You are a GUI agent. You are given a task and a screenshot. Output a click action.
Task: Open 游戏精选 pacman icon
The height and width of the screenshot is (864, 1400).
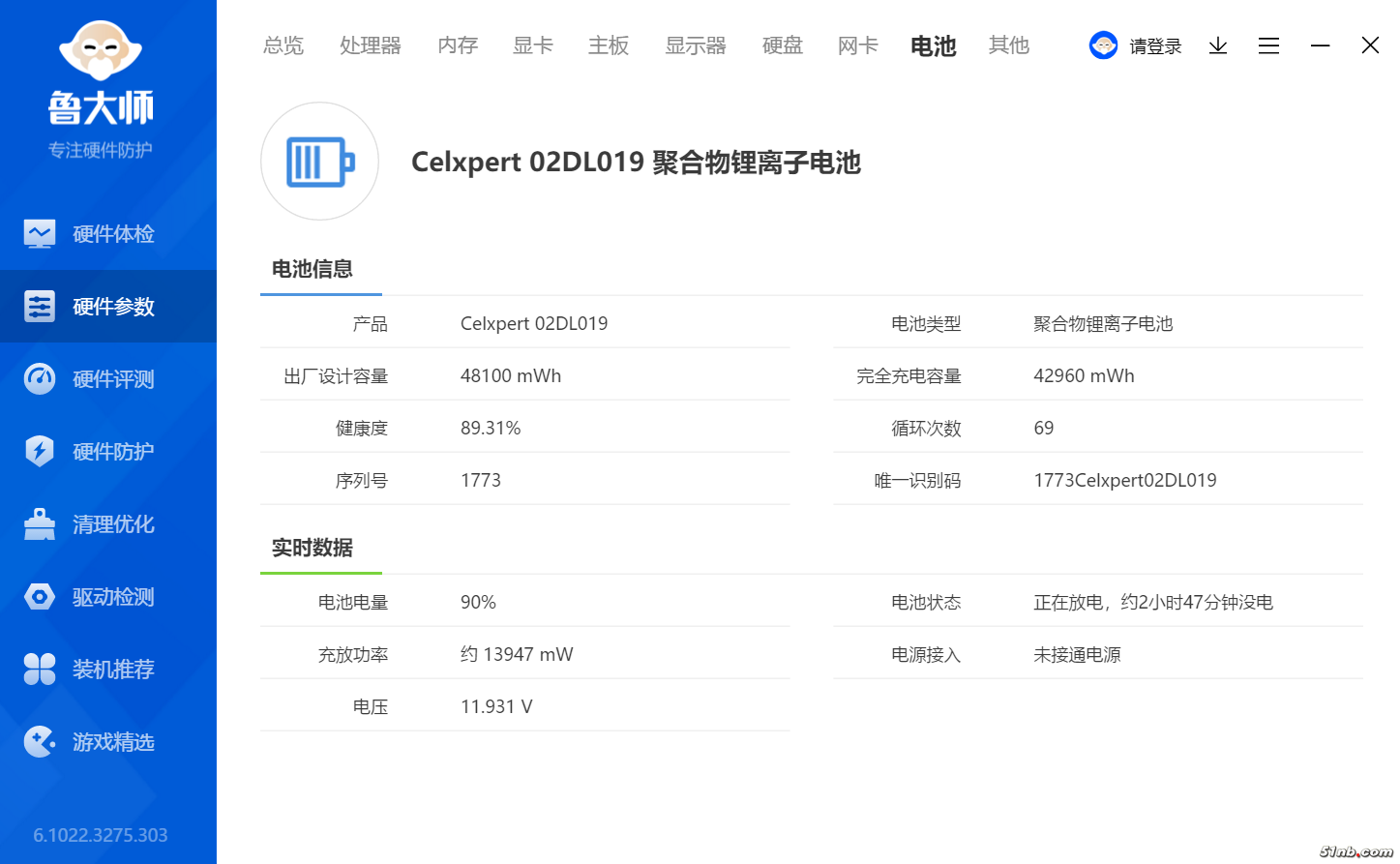(x=40, y=742)
